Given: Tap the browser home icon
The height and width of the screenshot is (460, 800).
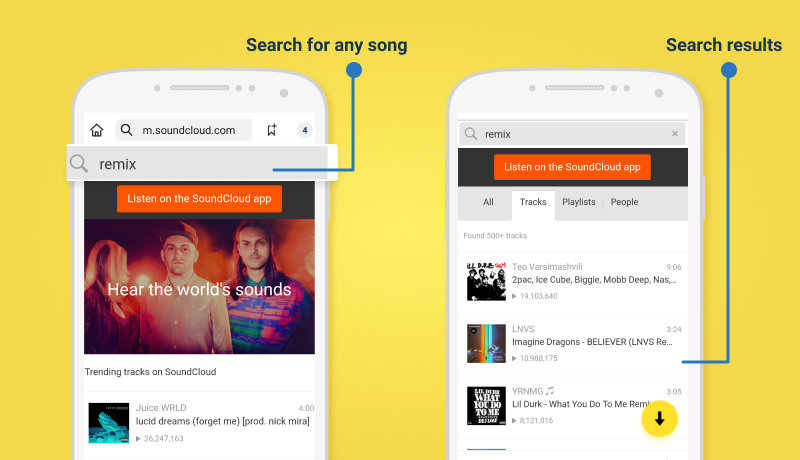Looking at the screenshot, I should tap(97, 130).
